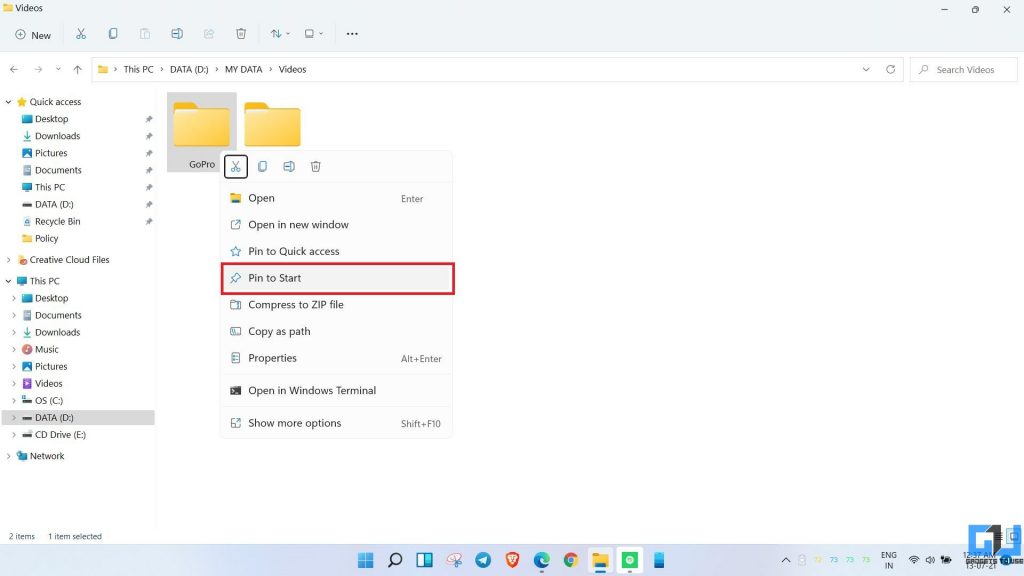
Task: Refresh the folder view with the refresh icon
Action: [890, 69]
